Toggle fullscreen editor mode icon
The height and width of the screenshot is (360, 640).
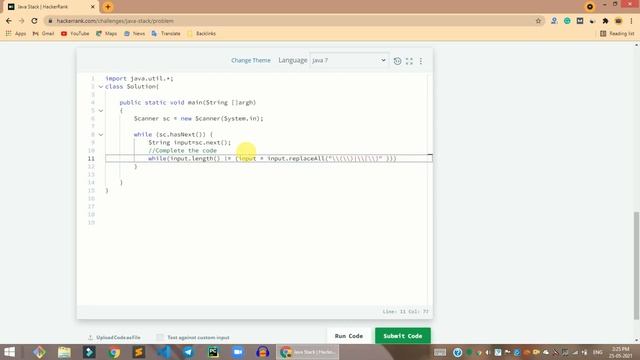tap(409, 61)
